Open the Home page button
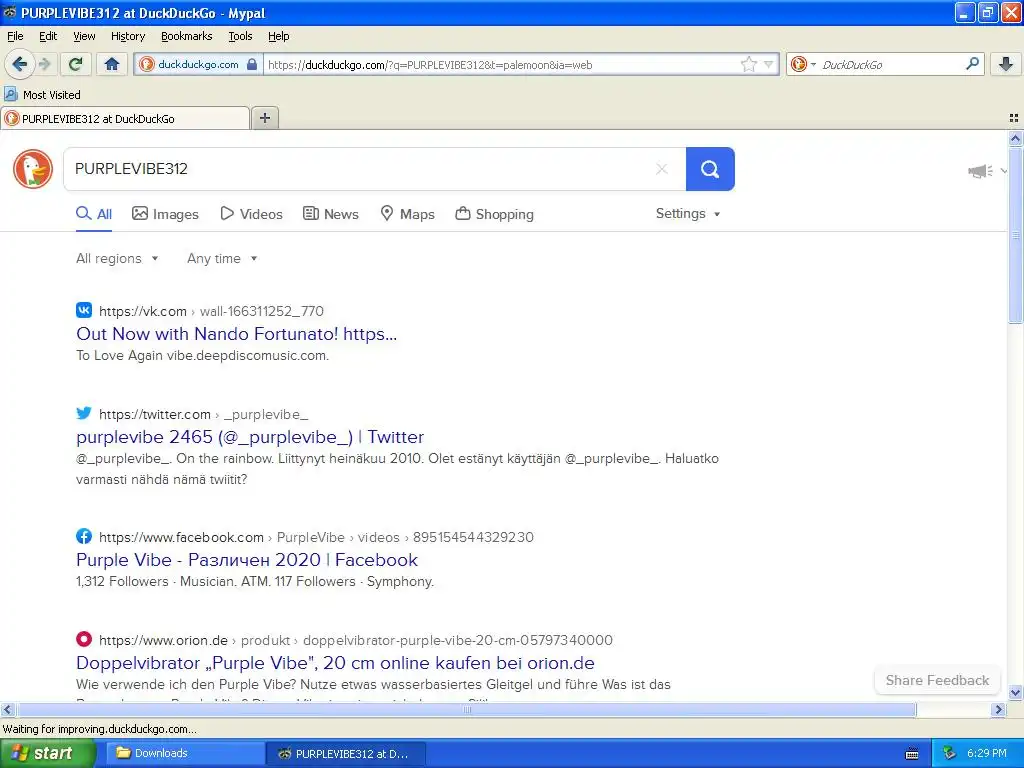Screen dimensions: 1024x768 point(112,64)
